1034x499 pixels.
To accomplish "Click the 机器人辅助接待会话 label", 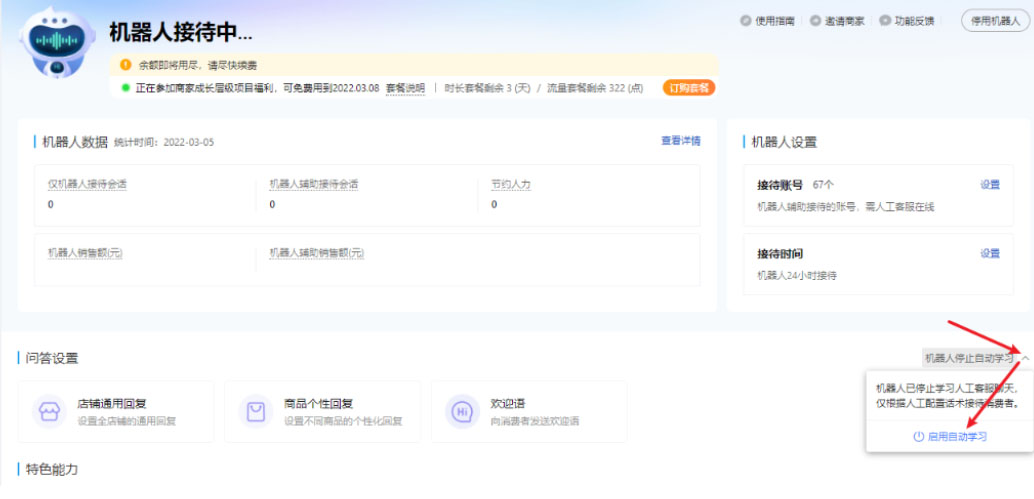I will coord(314,185).
